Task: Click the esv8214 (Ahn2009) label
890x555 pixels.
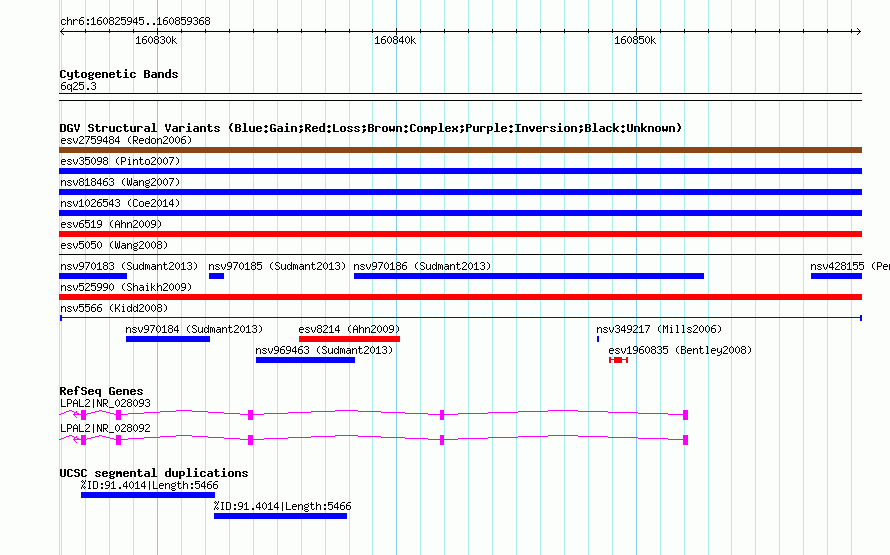Action: 349,329
